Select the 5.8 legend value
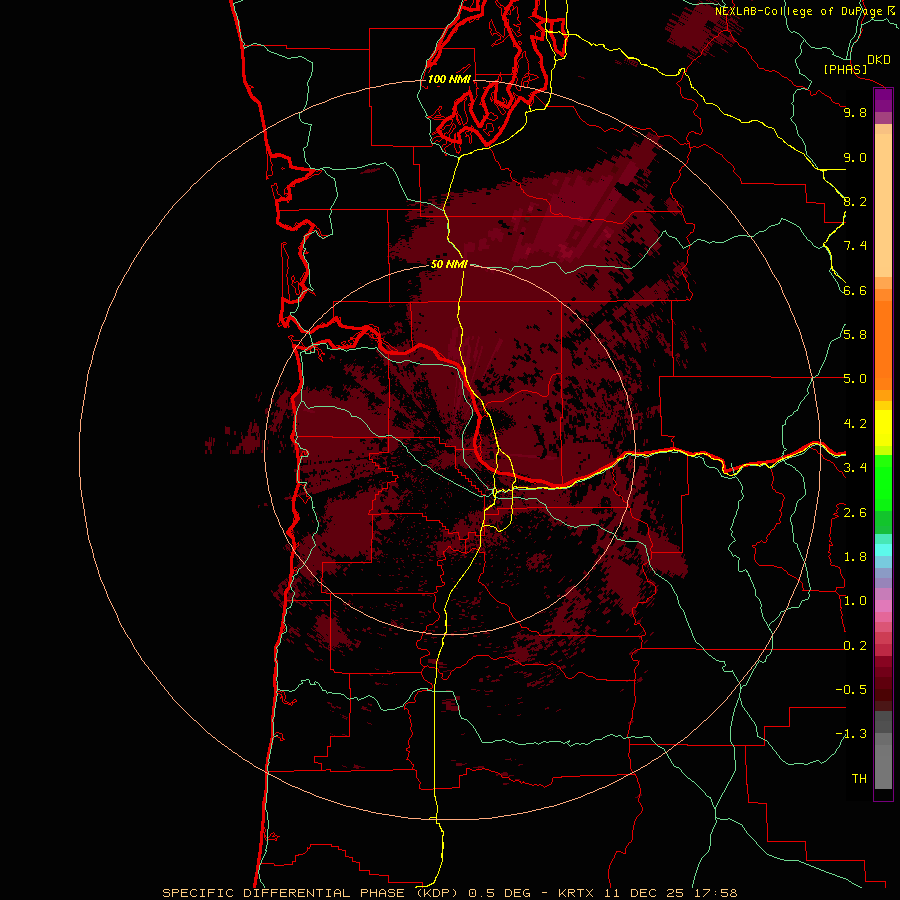The width and height of the screenshot is (900, 900). (x=855, y=334)
